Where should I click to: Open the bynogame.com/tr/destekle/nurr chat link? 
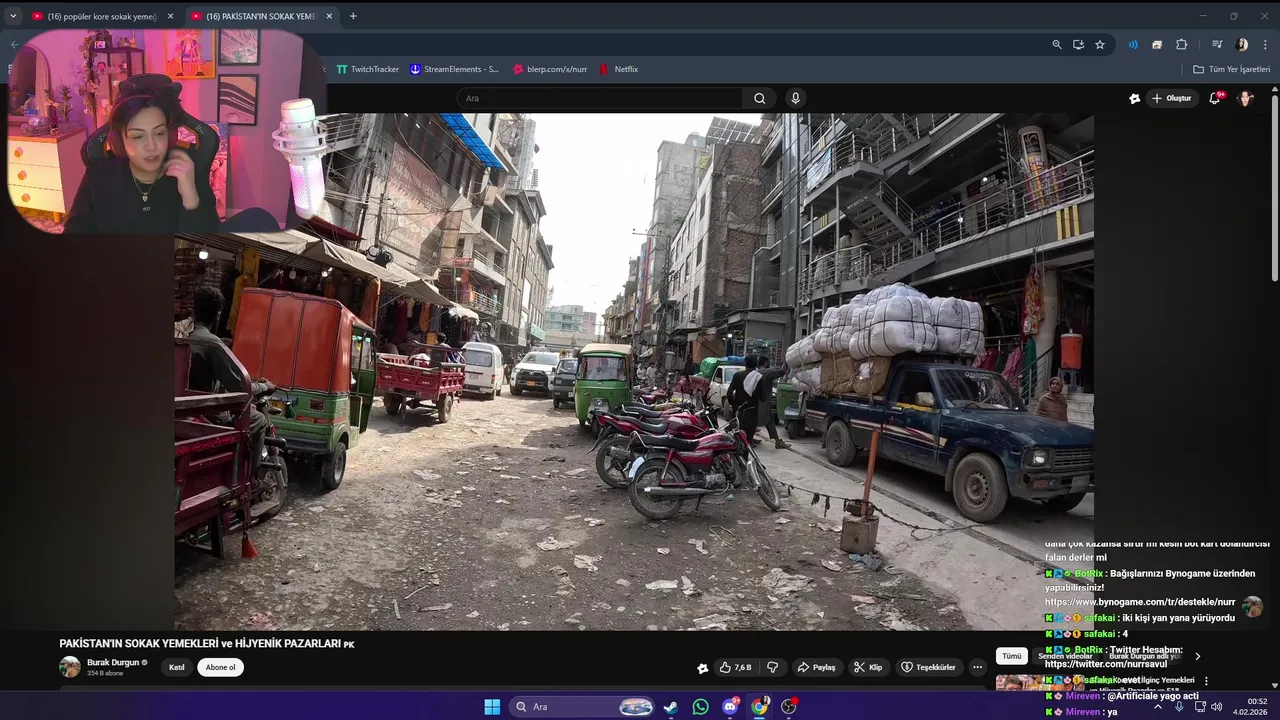1140,602
